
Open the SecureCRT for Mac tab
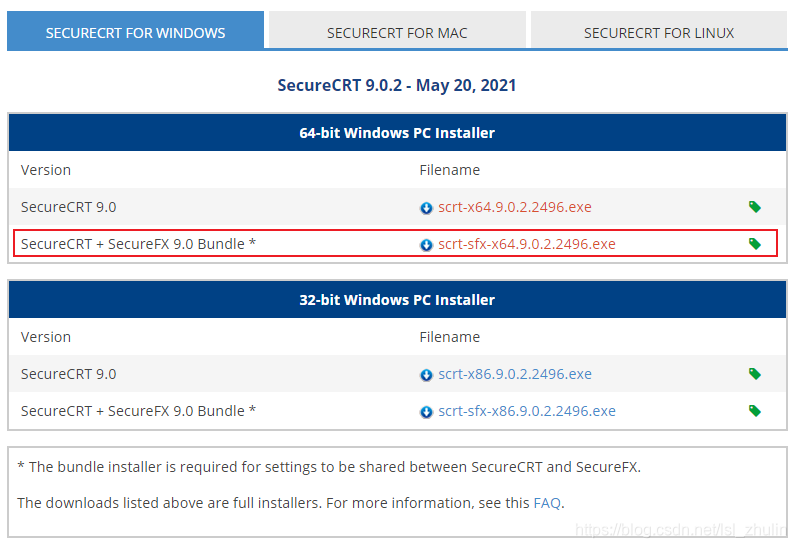tap(397, 31)
